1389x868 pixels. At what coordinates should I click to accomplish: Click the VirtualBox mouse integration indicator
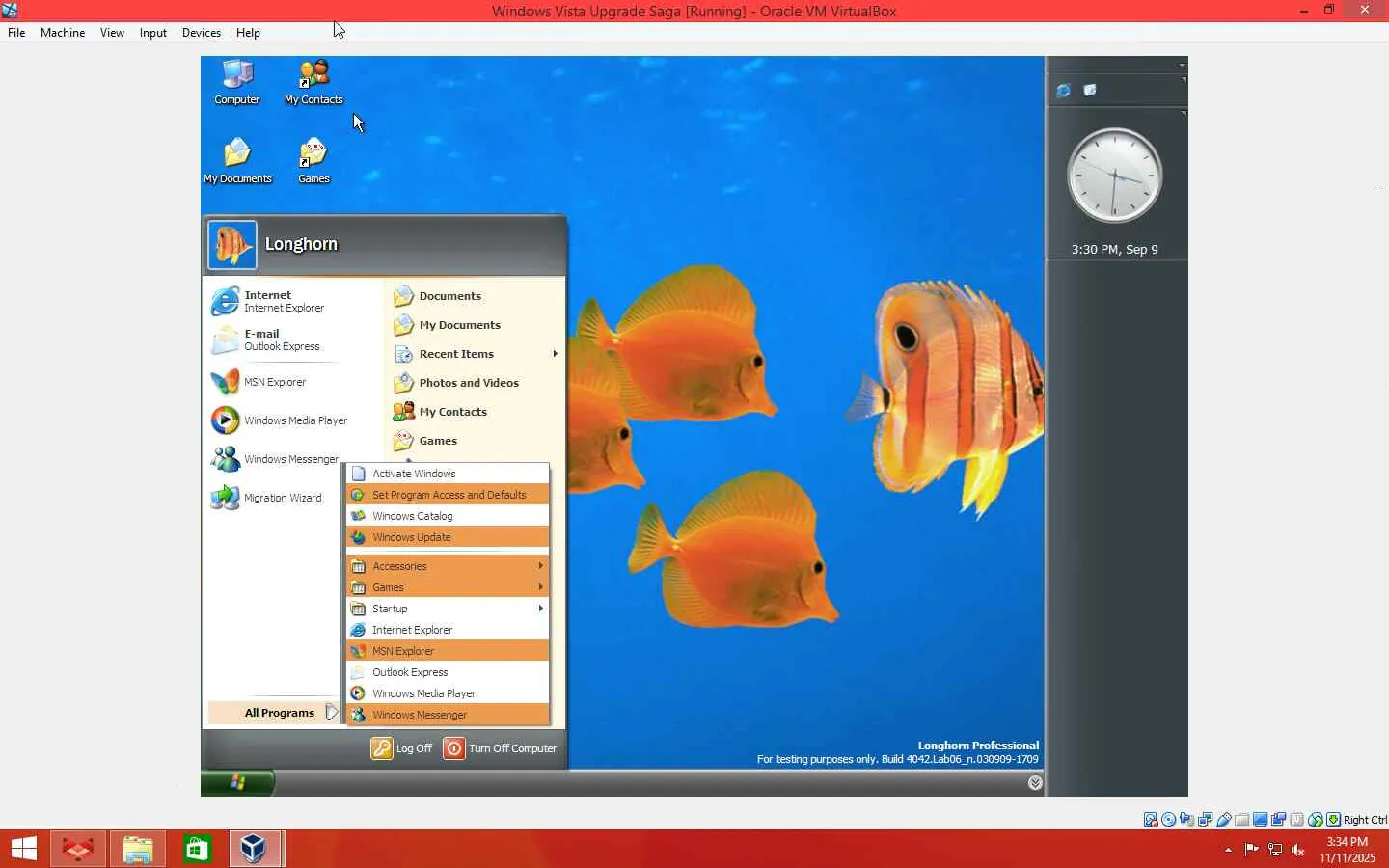[x=1316, y=820]
